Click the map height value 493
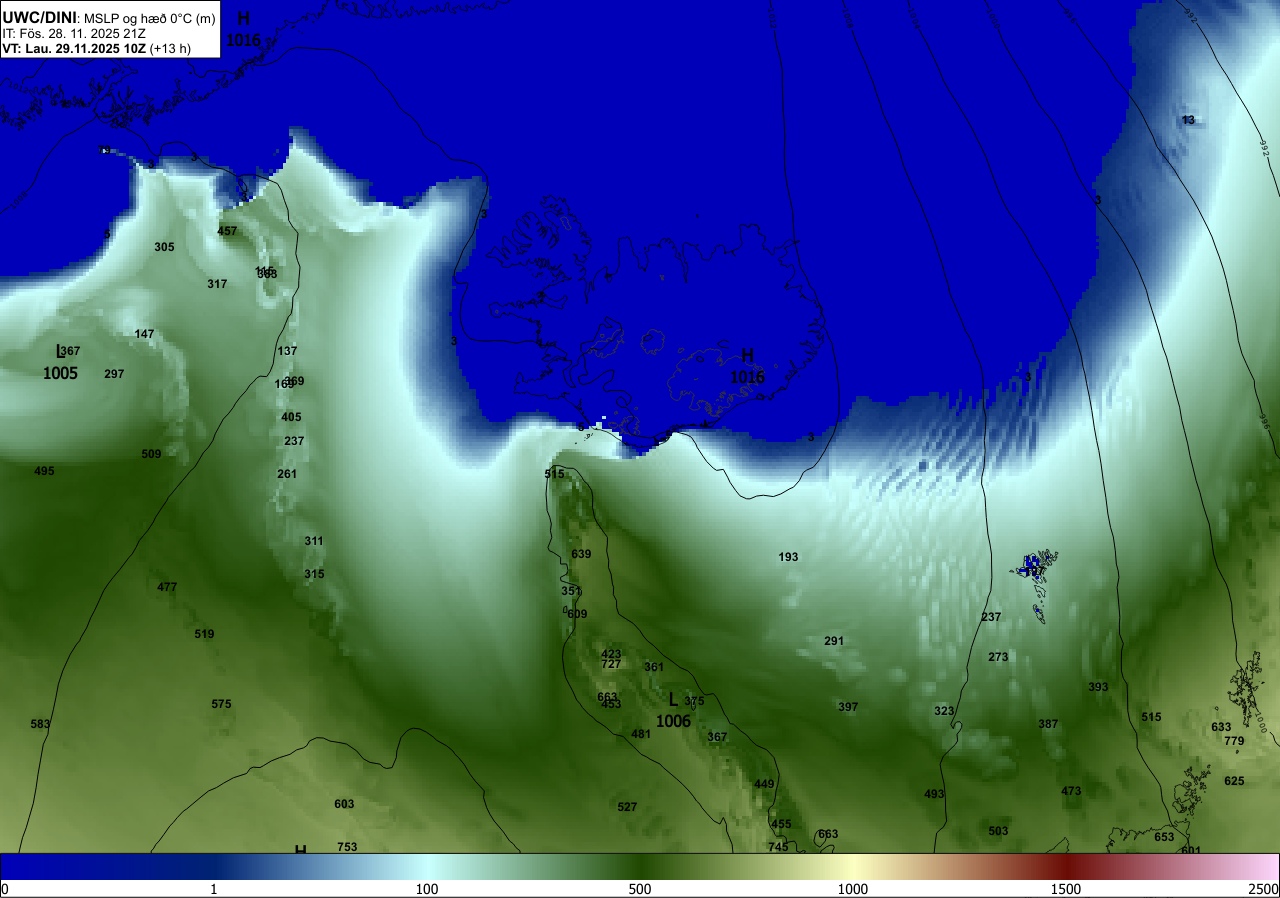This screenshot has width=1280, height=898. pyautogui.click(x=934, y=794)
